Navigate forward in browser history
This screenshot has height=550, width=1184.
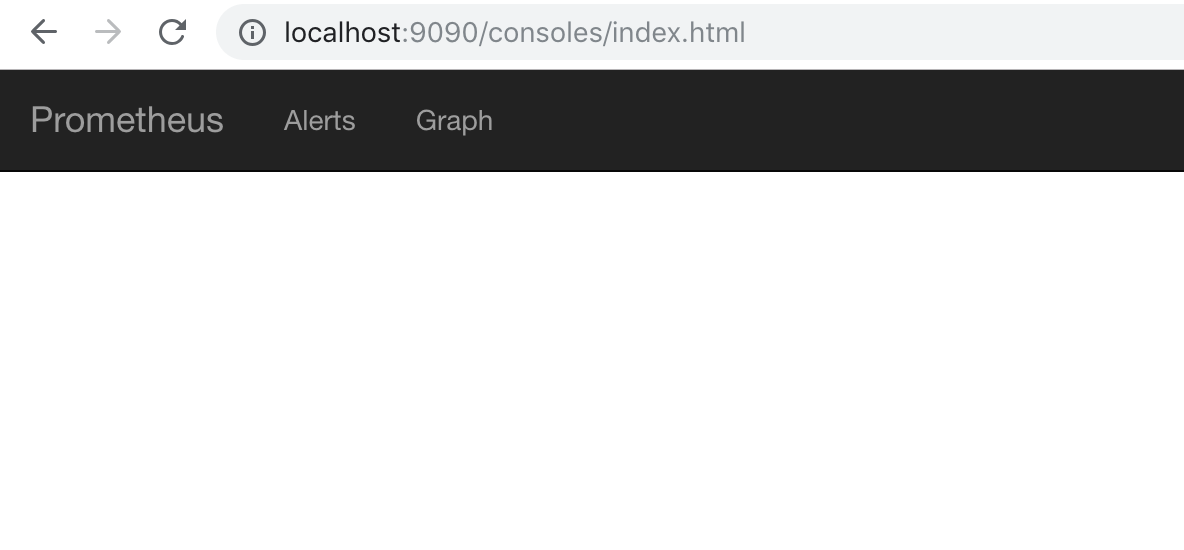[108, 32]
